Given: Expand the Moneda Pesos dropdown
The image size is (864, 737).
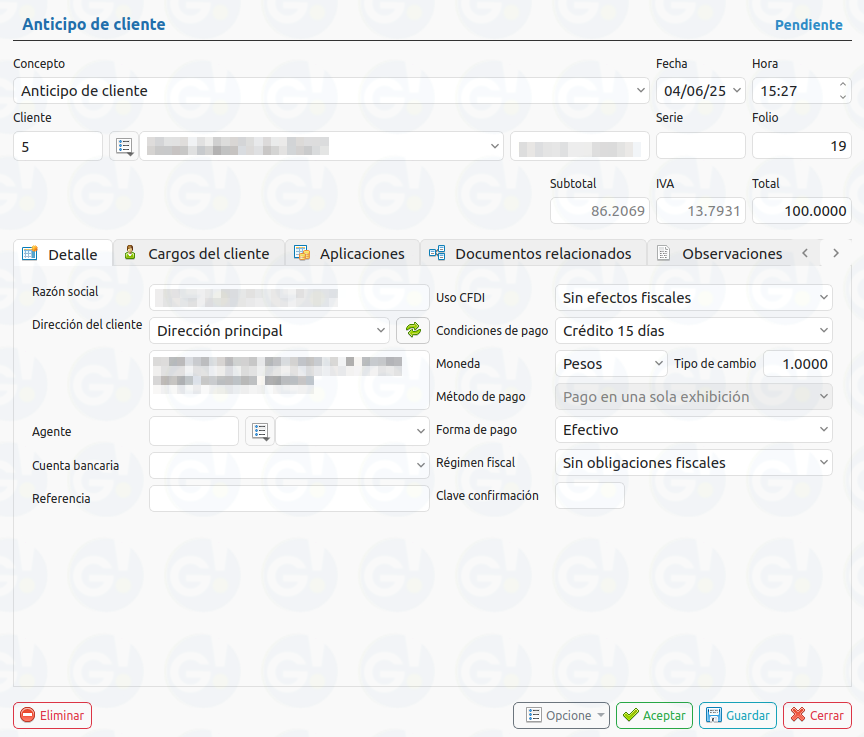Looking at the screenshot, I should tap(658, 364).
